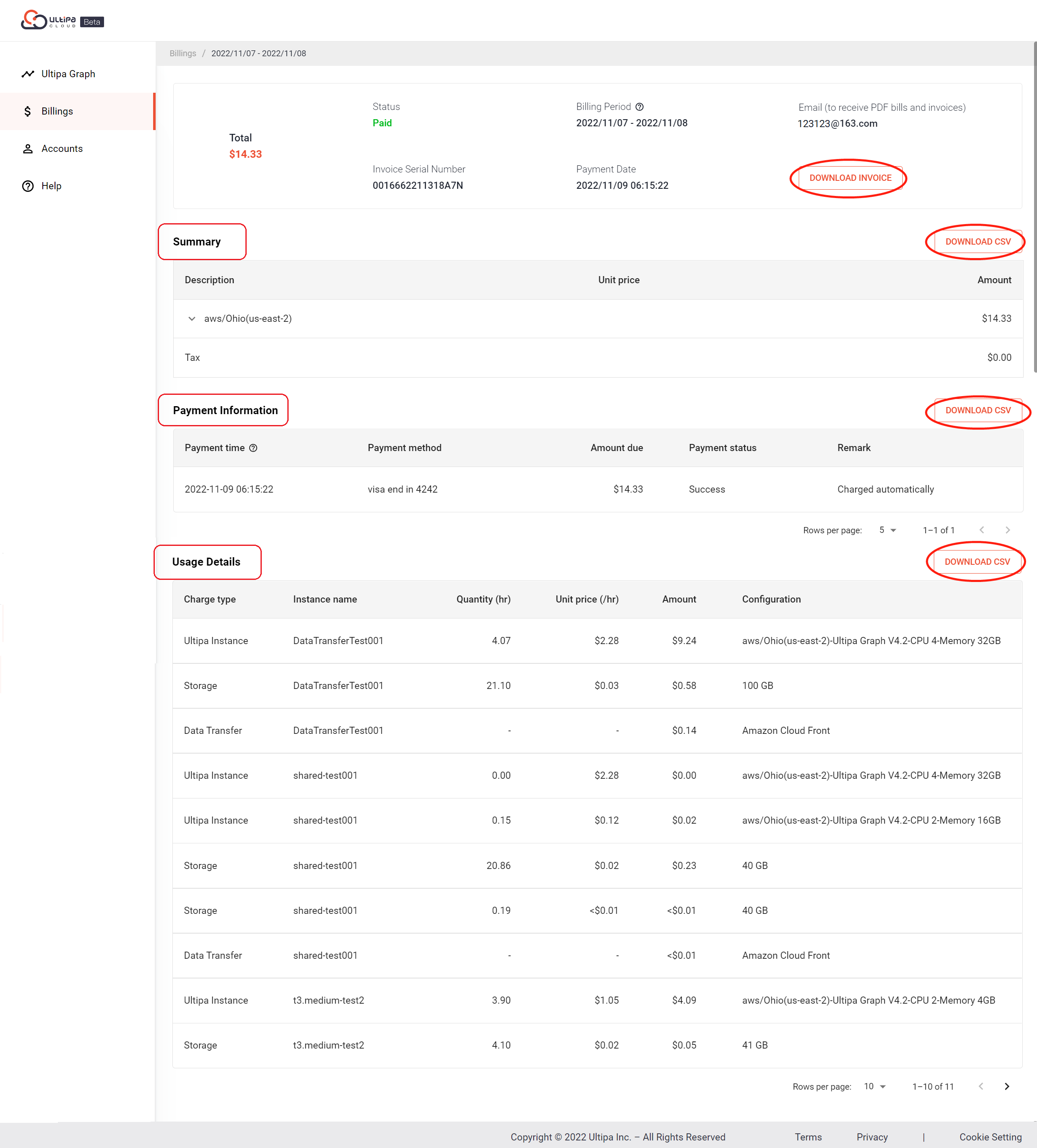The image size is (1037, 1148).
Task: Click the 1–10 of 11 pagination text
Action: [x=933, y=1087]
